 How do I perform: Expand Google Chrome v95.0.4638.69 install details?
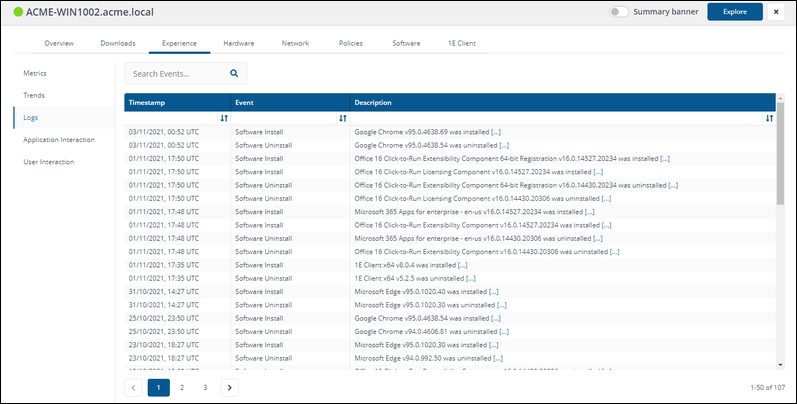click(495, 132)
